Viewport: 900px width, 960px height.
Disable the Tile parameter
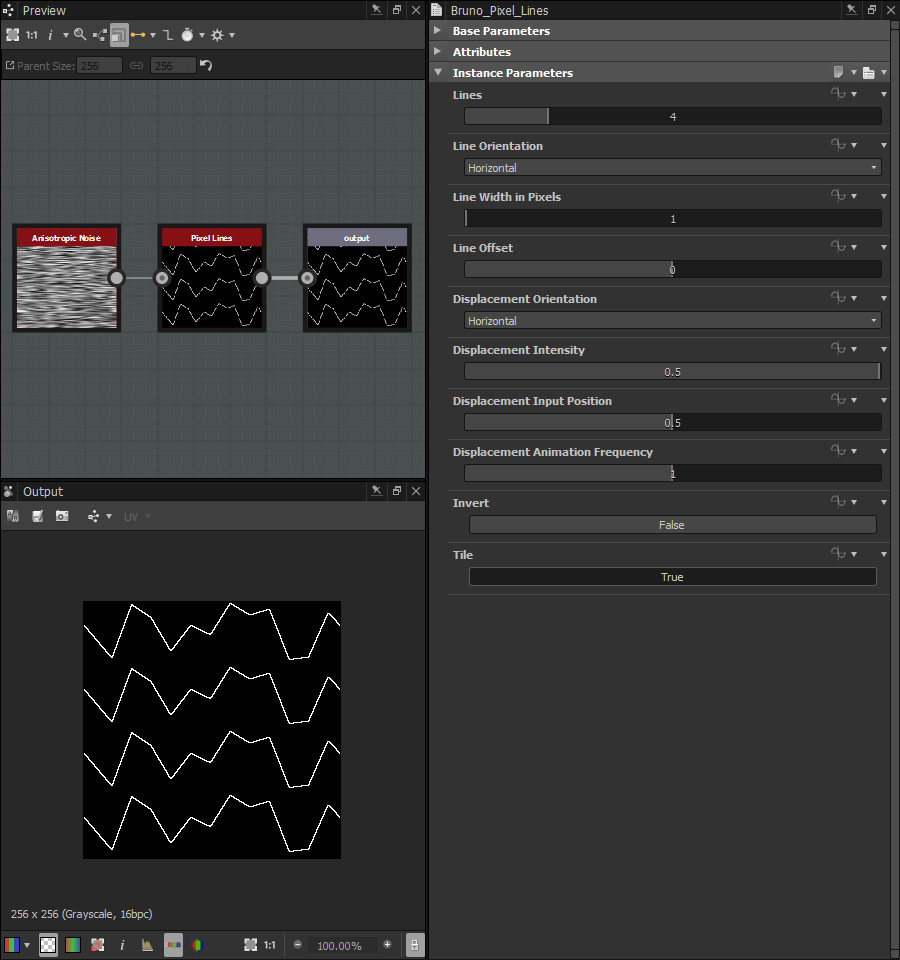tap(672, 576)
